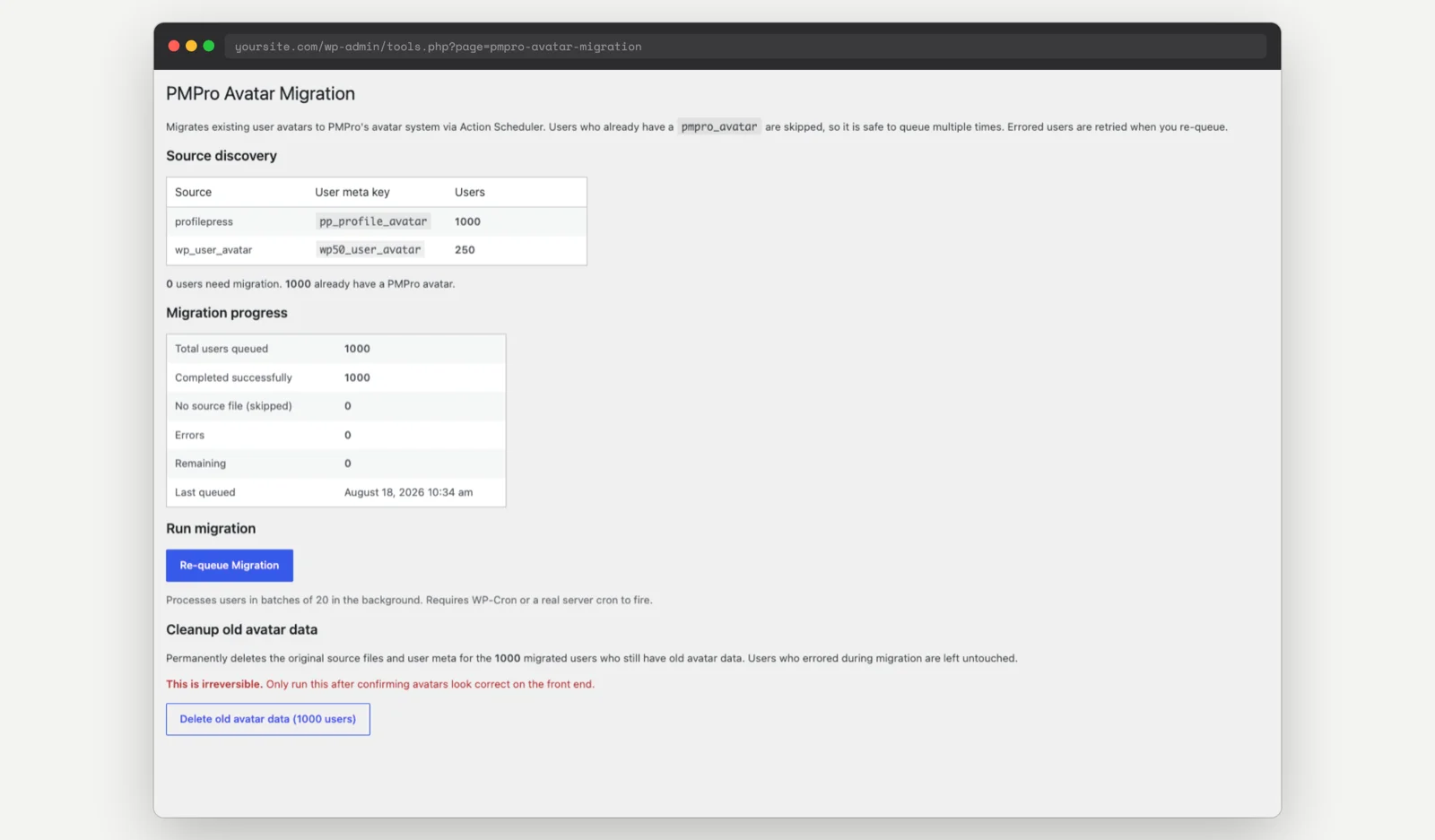Click the No source file (skipped) label
The width and height of the screenshot is (1435, 840).
coord(233,406)
